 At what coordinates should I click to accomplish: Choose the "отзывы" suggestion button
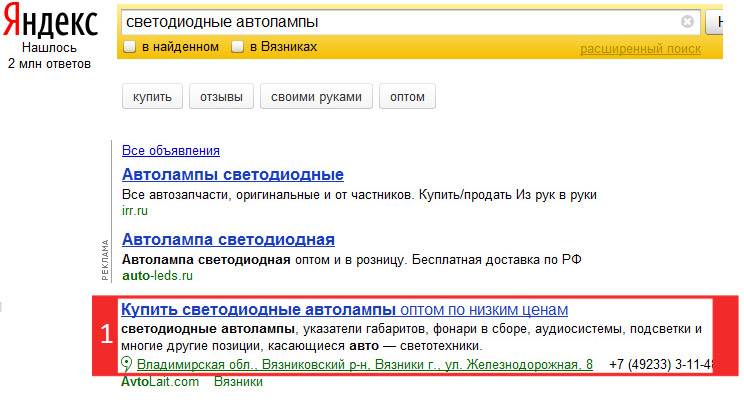pyautogui.click(x=221, y=97)
